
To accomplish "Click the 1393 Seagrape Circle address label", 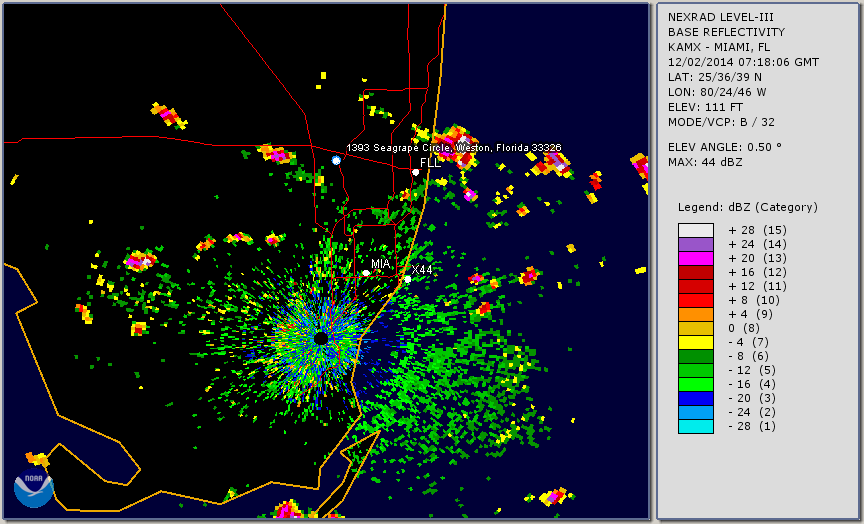I will coord(453,148).
